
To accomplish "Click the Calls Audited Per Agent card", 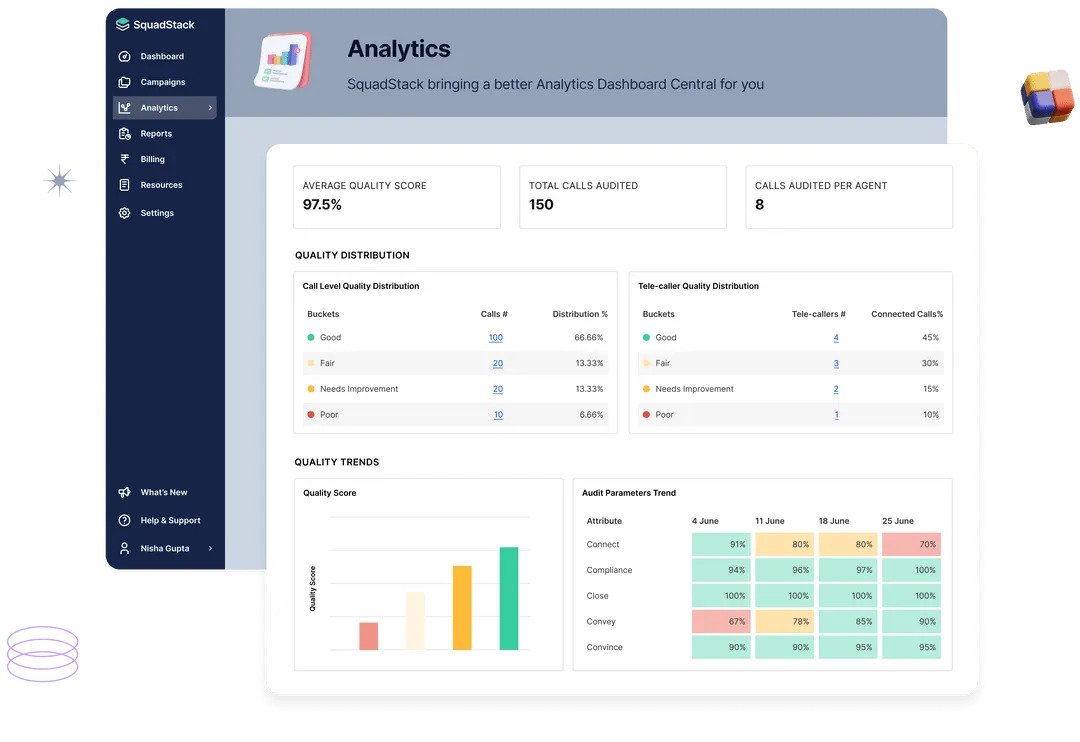I will click(x=849, y=196).
